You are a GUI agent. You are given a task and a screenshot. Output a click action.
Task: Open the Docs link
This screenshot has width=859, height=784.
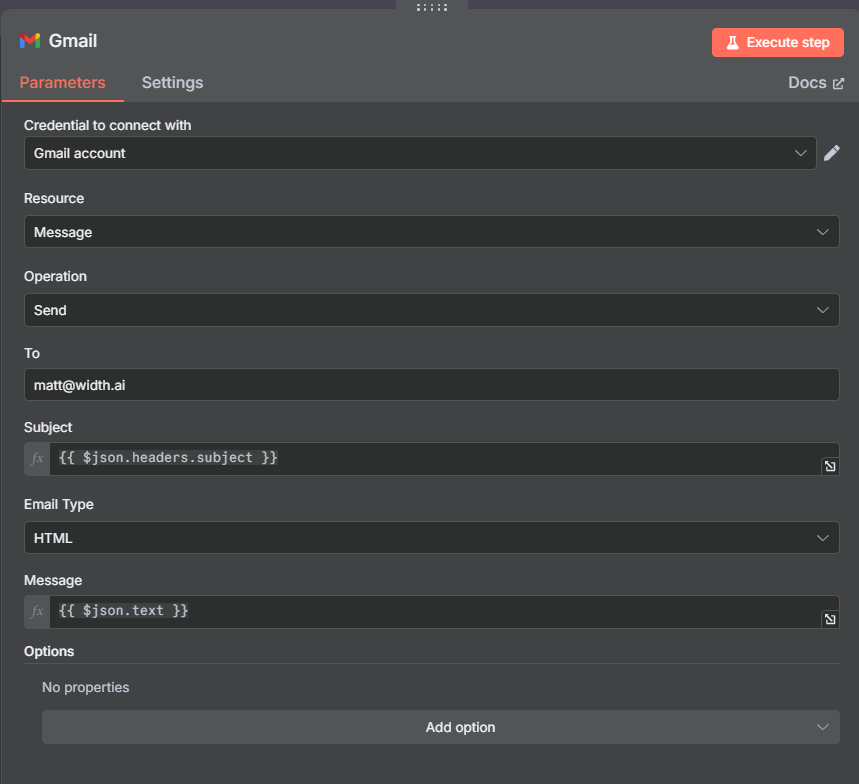point(816,83)
